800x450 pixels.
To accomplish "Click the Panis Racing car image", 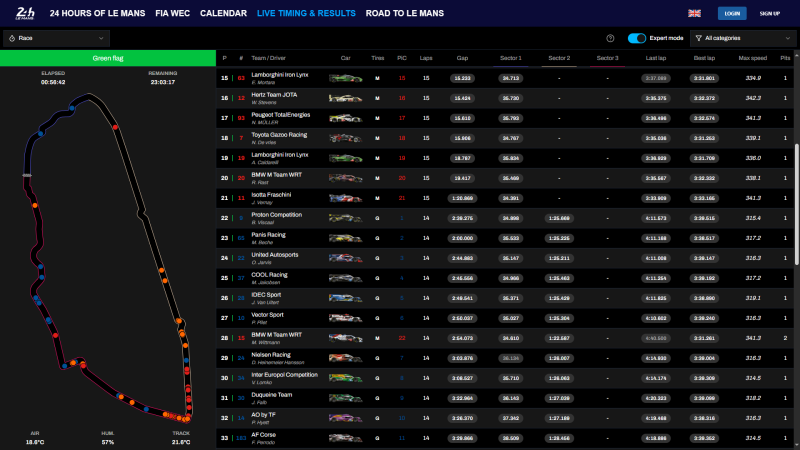I will (x=345, y=238).
